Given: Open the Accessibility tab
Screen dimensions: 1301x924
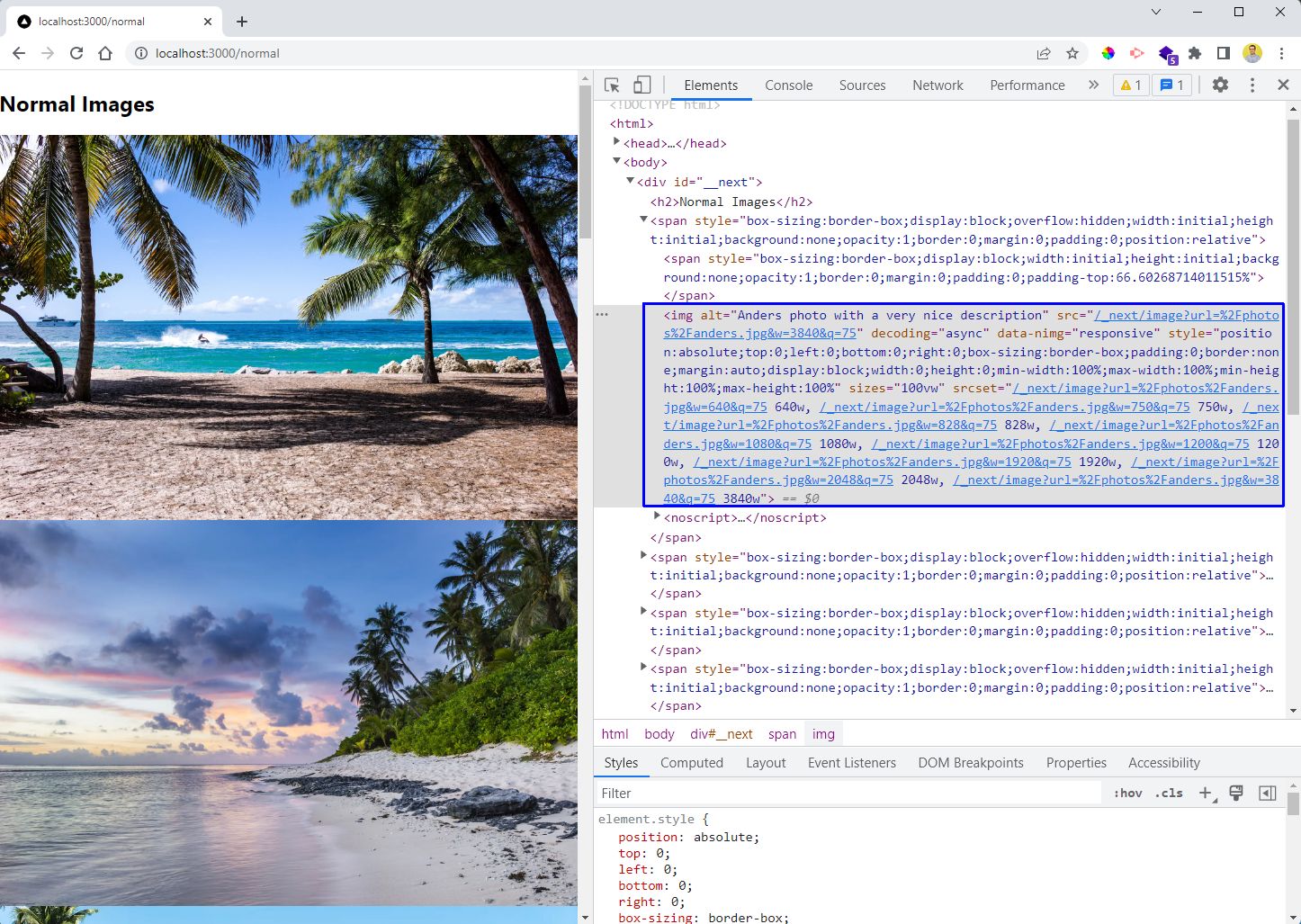Looking at the screenshot, I should (x=1163, y=762).
